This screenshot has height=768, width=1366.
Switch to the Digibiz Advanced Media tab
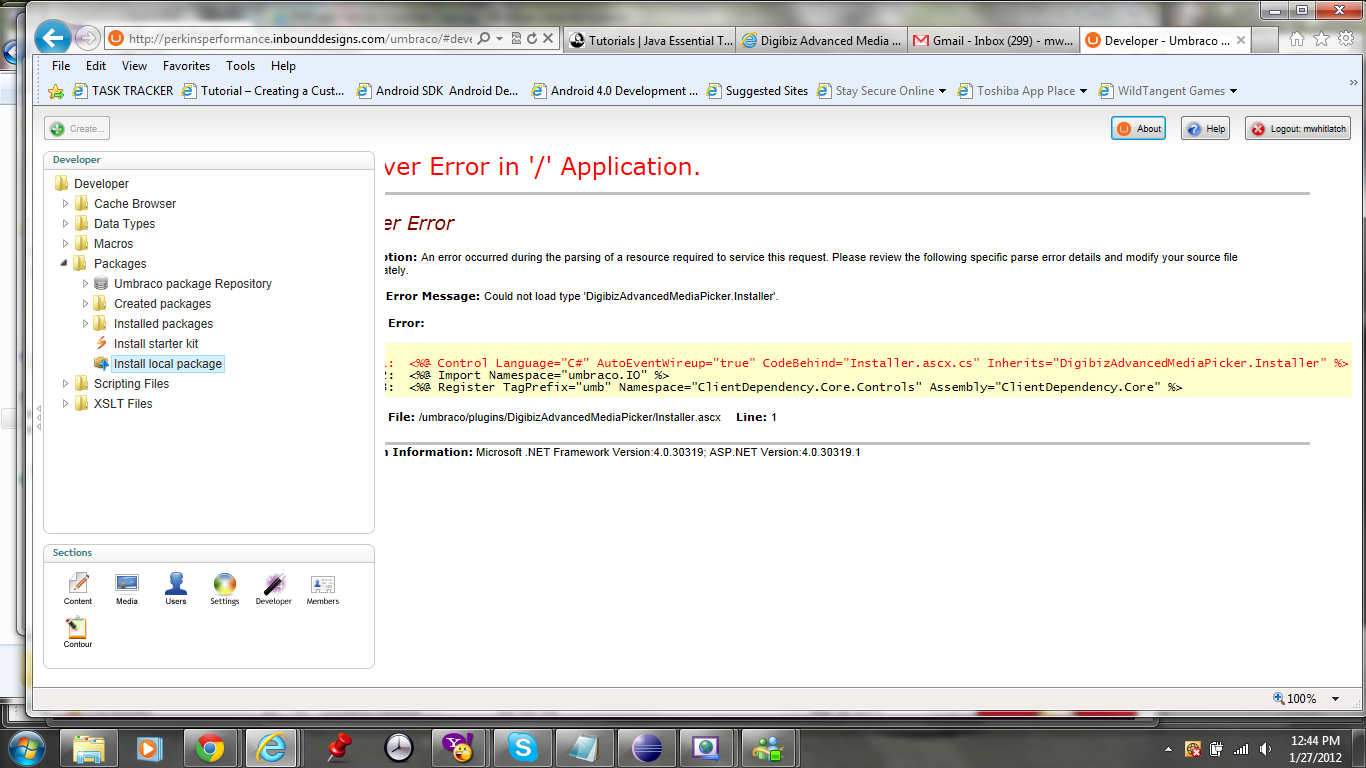[x=822, y=40]
